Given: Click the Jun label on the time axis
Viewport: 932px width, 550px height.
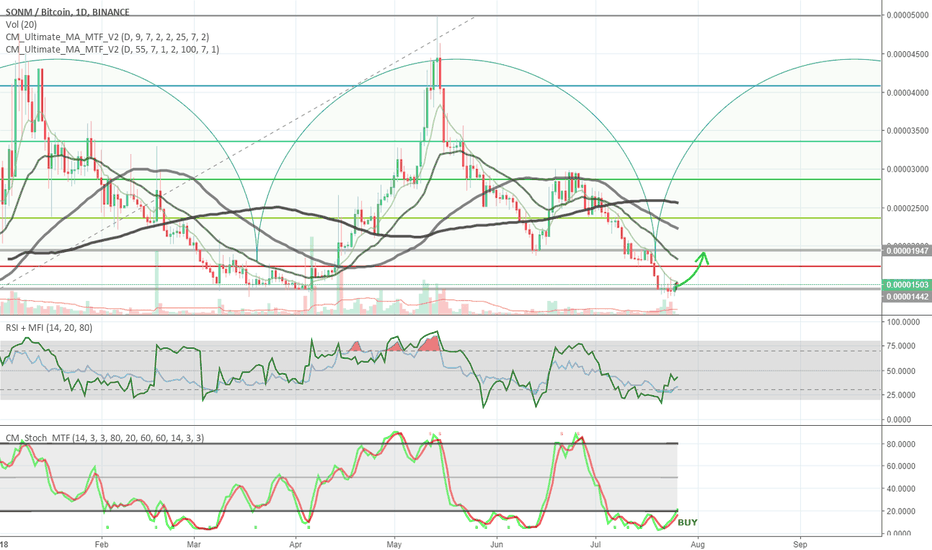Looking at the screenshot, I should pos(497,544).
